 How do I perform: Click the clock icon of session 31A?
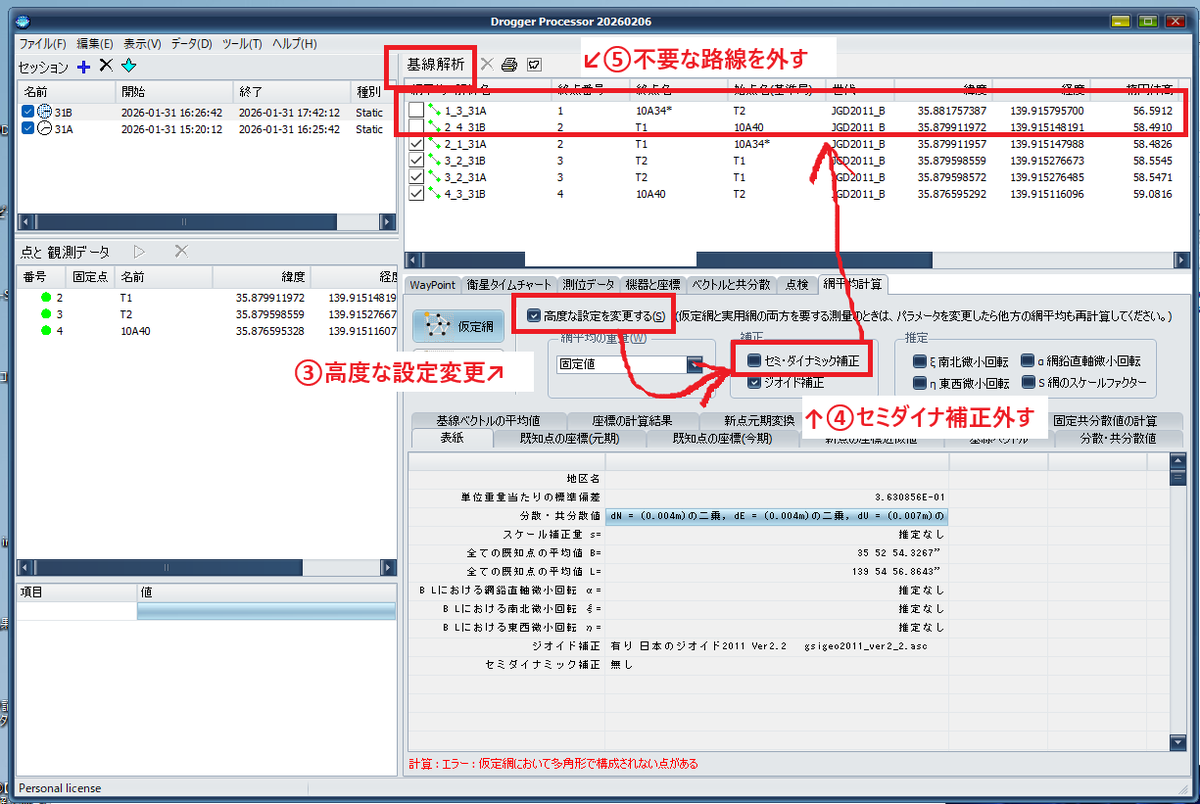[44, 129]
